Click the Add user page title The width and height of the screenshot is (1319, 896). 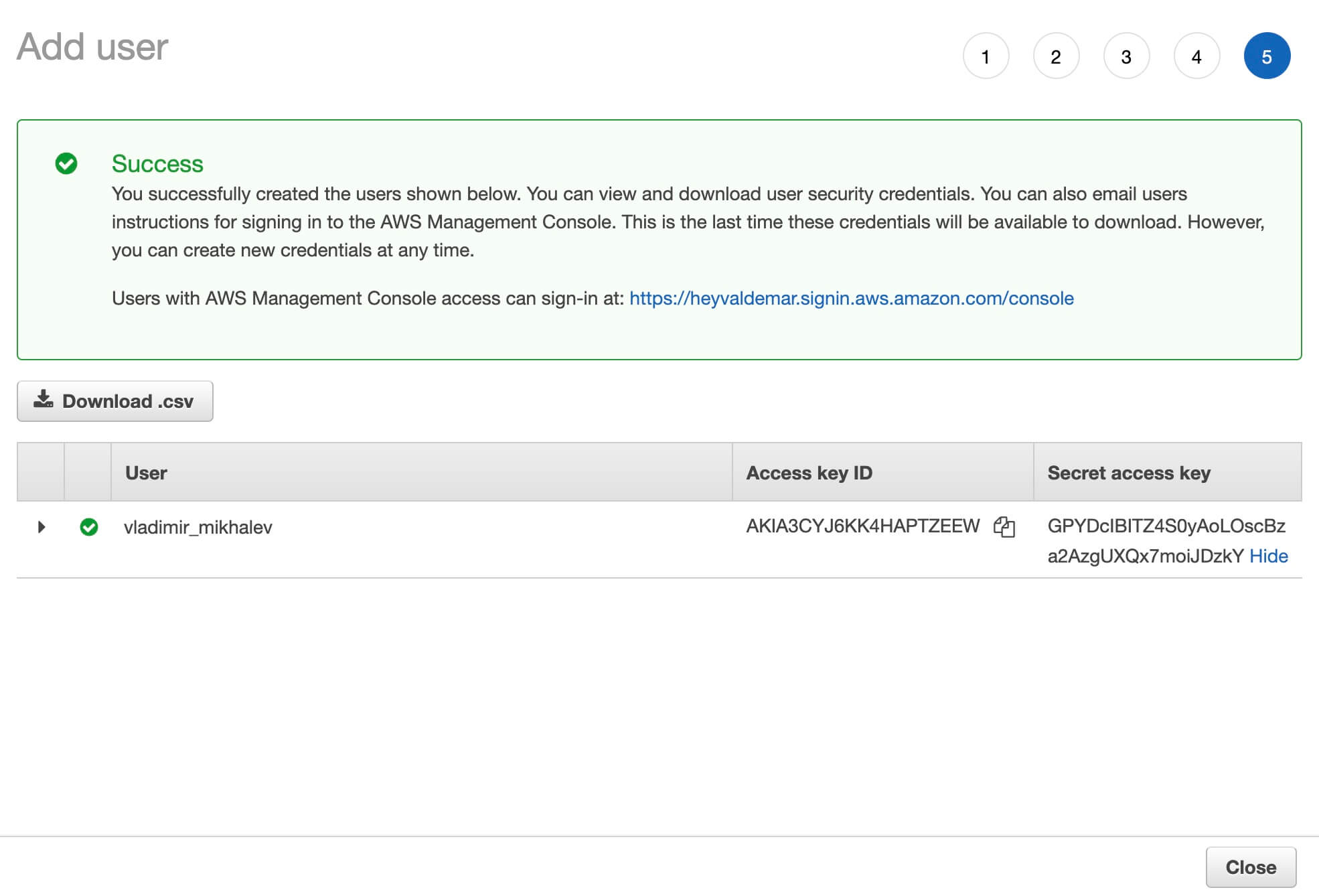point(92,47)
